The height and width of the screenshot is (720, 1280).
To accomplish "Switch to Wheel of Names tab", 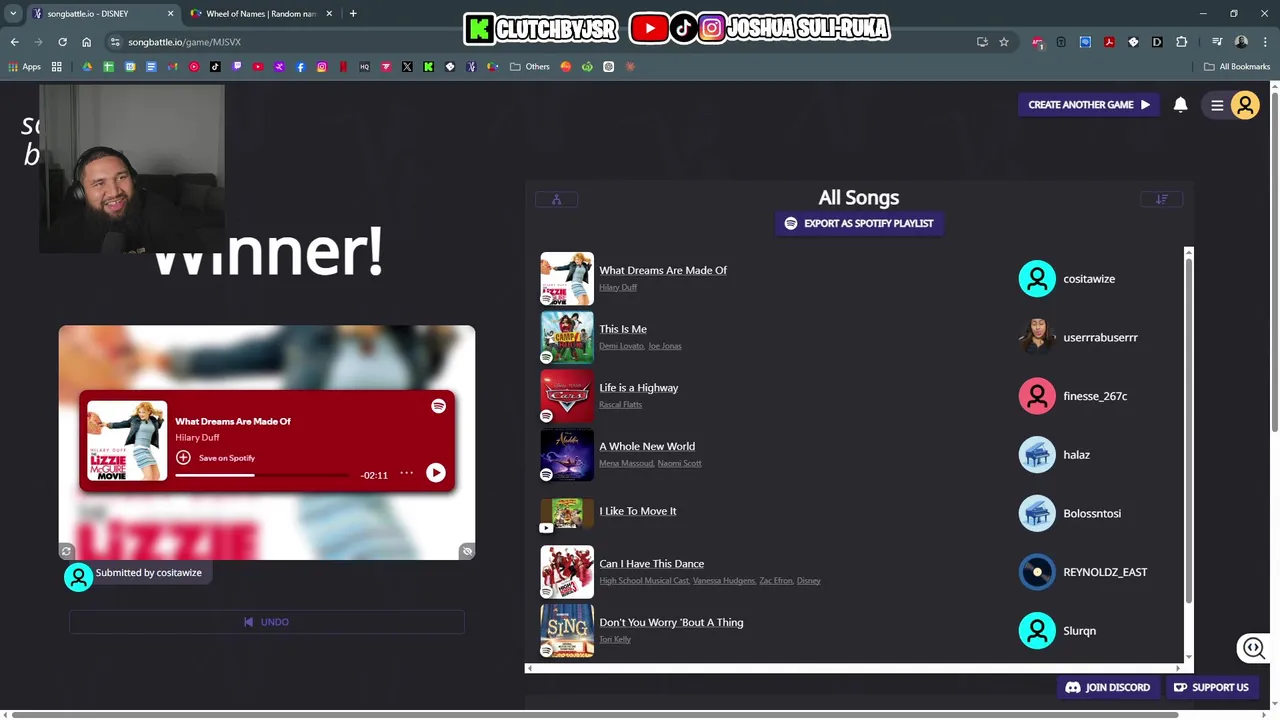I will (260, 14).
